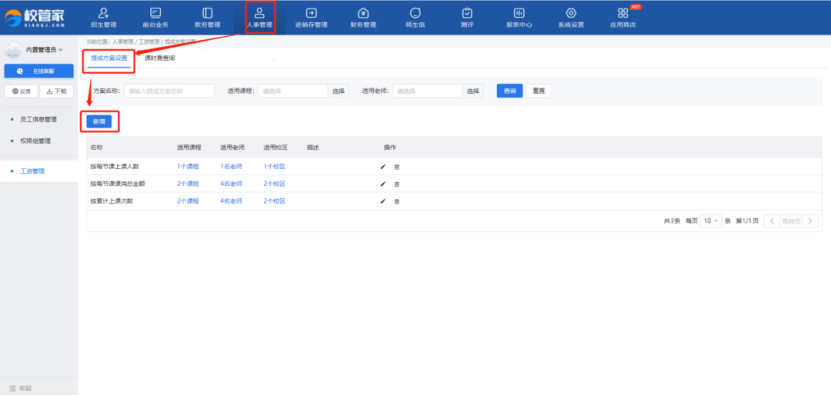Open the 应用商店 icon
Screen dimensions: 831x396
pos(623,13)
